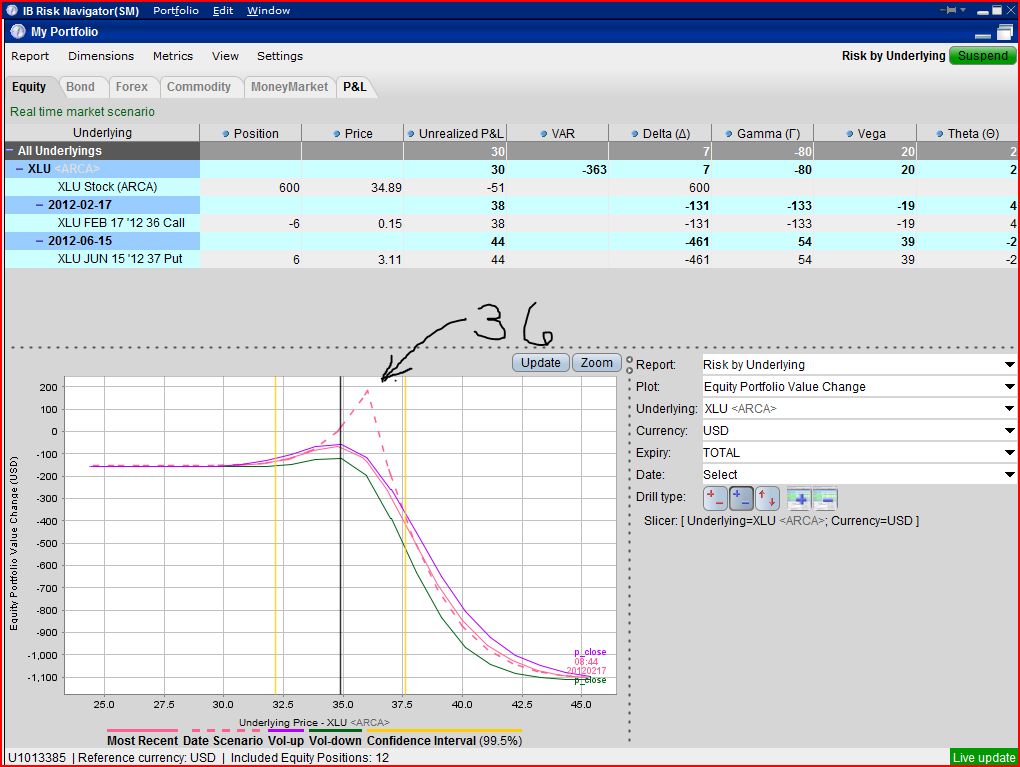Click the green Suspend button
The height and width of the screenshot is (767, 1020).
point(982,56)
